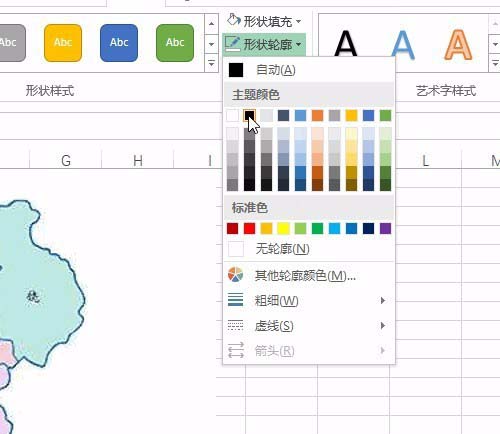Pick the purple standard color swatch
500x434 pixels.
385,229
